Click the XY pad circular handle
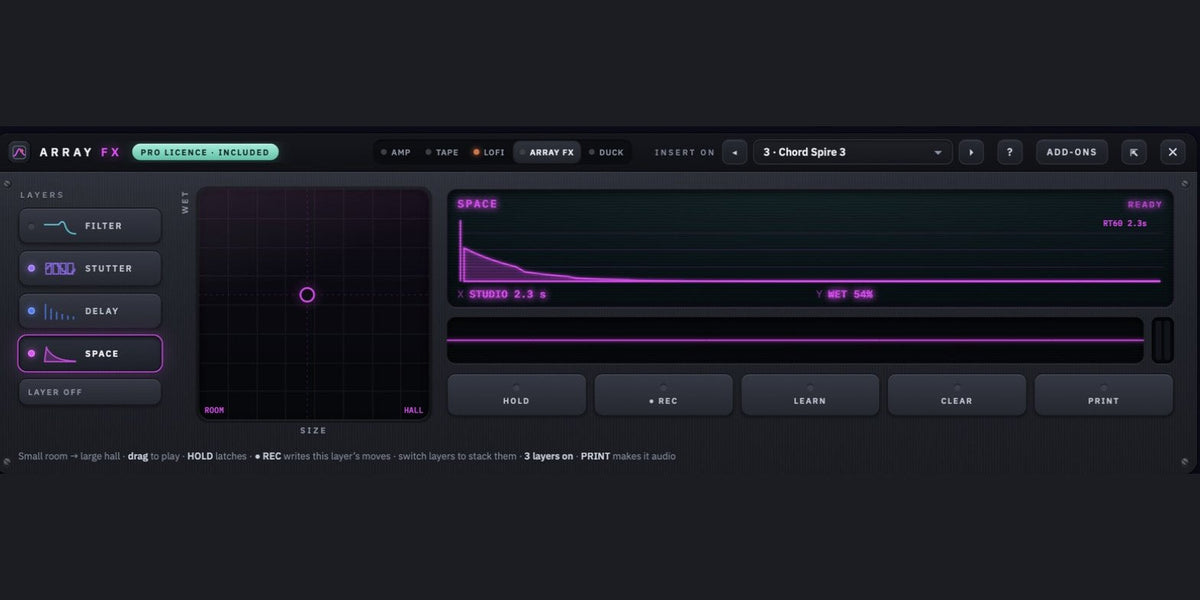Image resolution: width=1200 pixels, height=600 pixels. coord(307,295)
